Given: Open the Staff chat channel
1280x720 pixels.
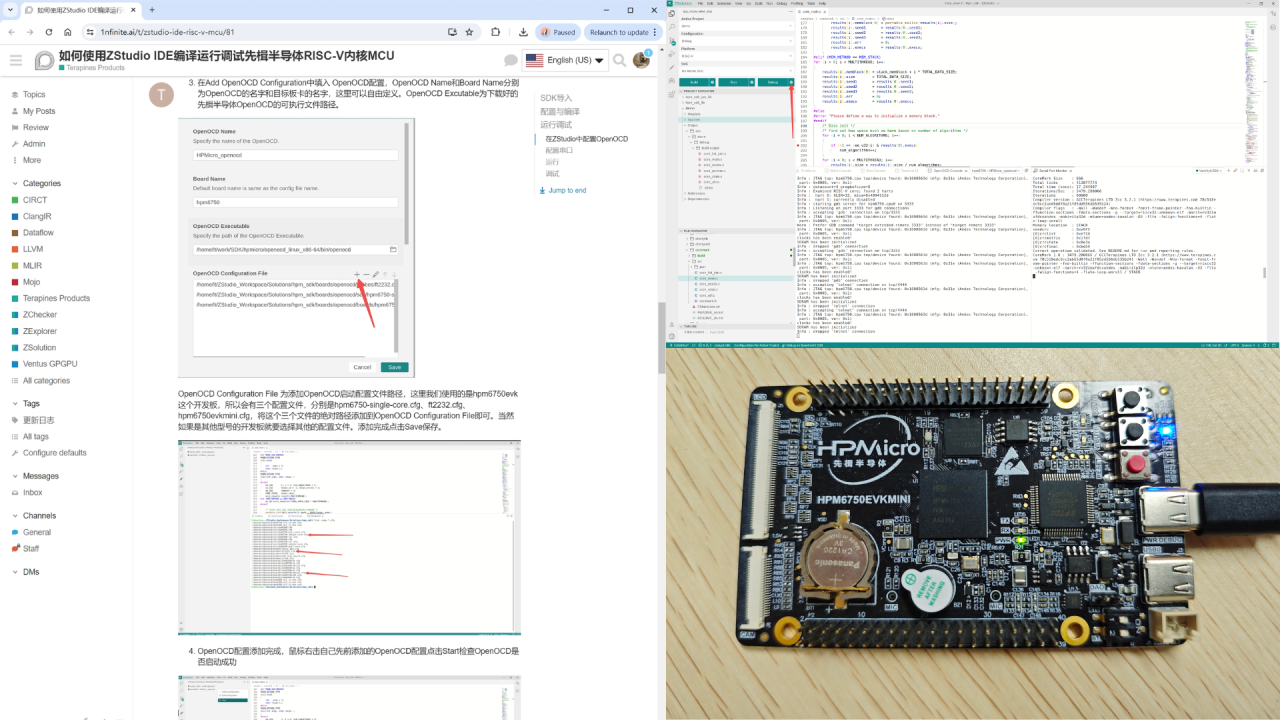Looking at the screenshot, I should 31,548.
